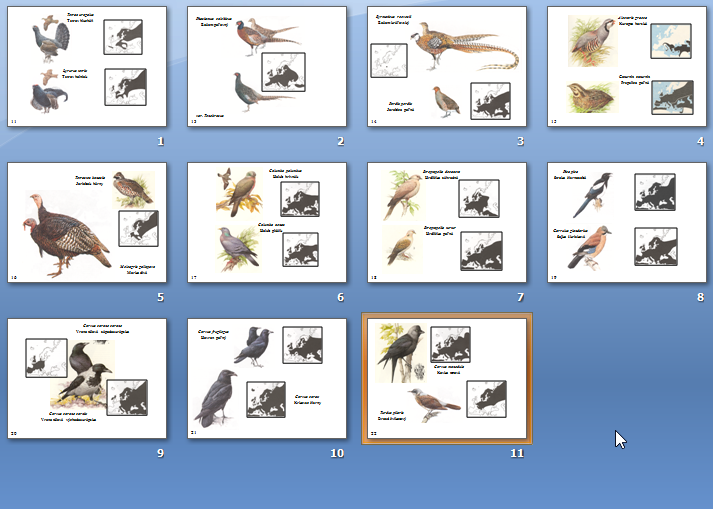Select slide 8 with magpie and jay
This screenshot has width=713, height=509.
[x=627, y=222]
